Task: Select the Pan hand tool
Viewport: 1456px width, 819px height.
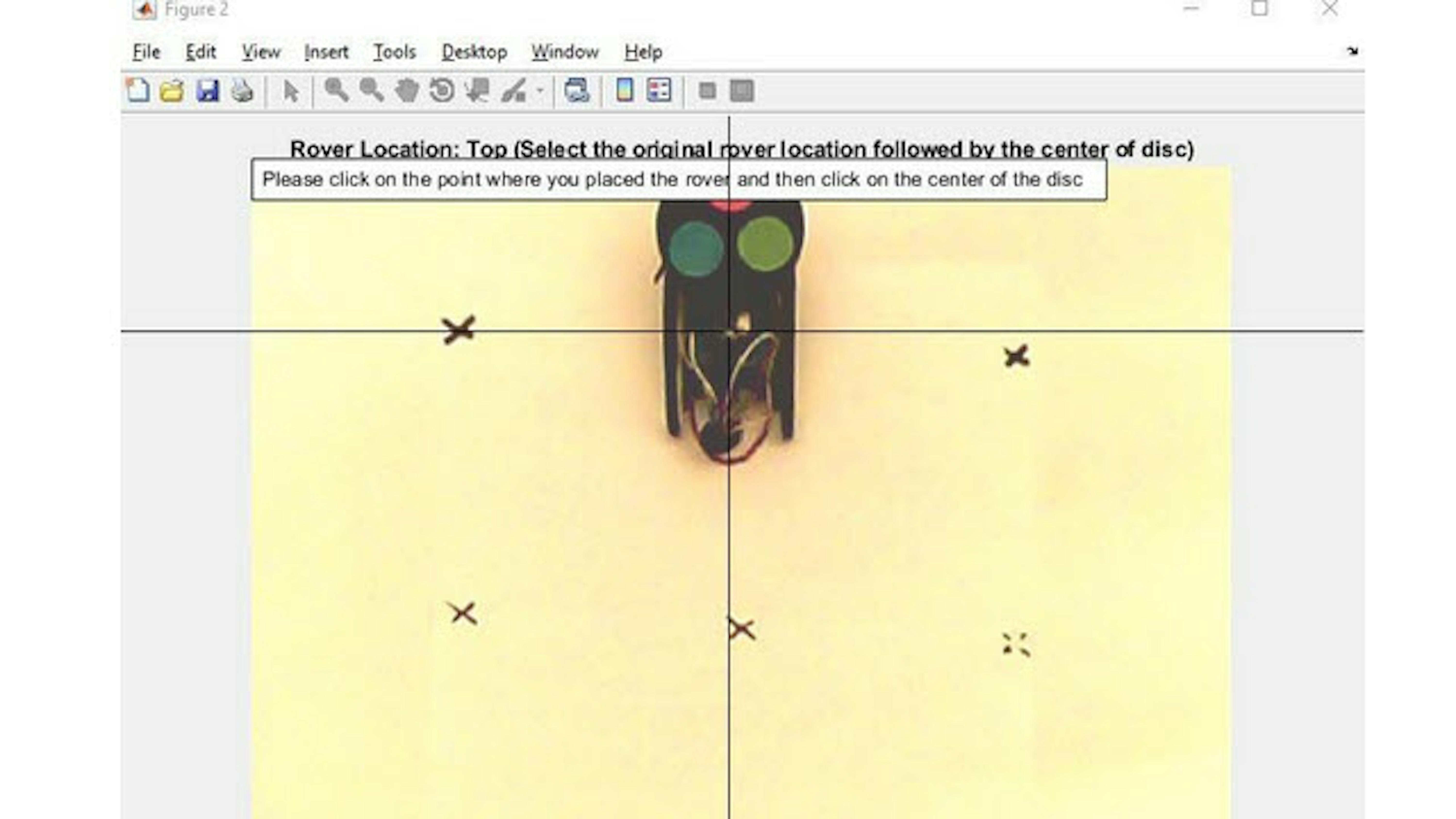Action: [406, 91]
